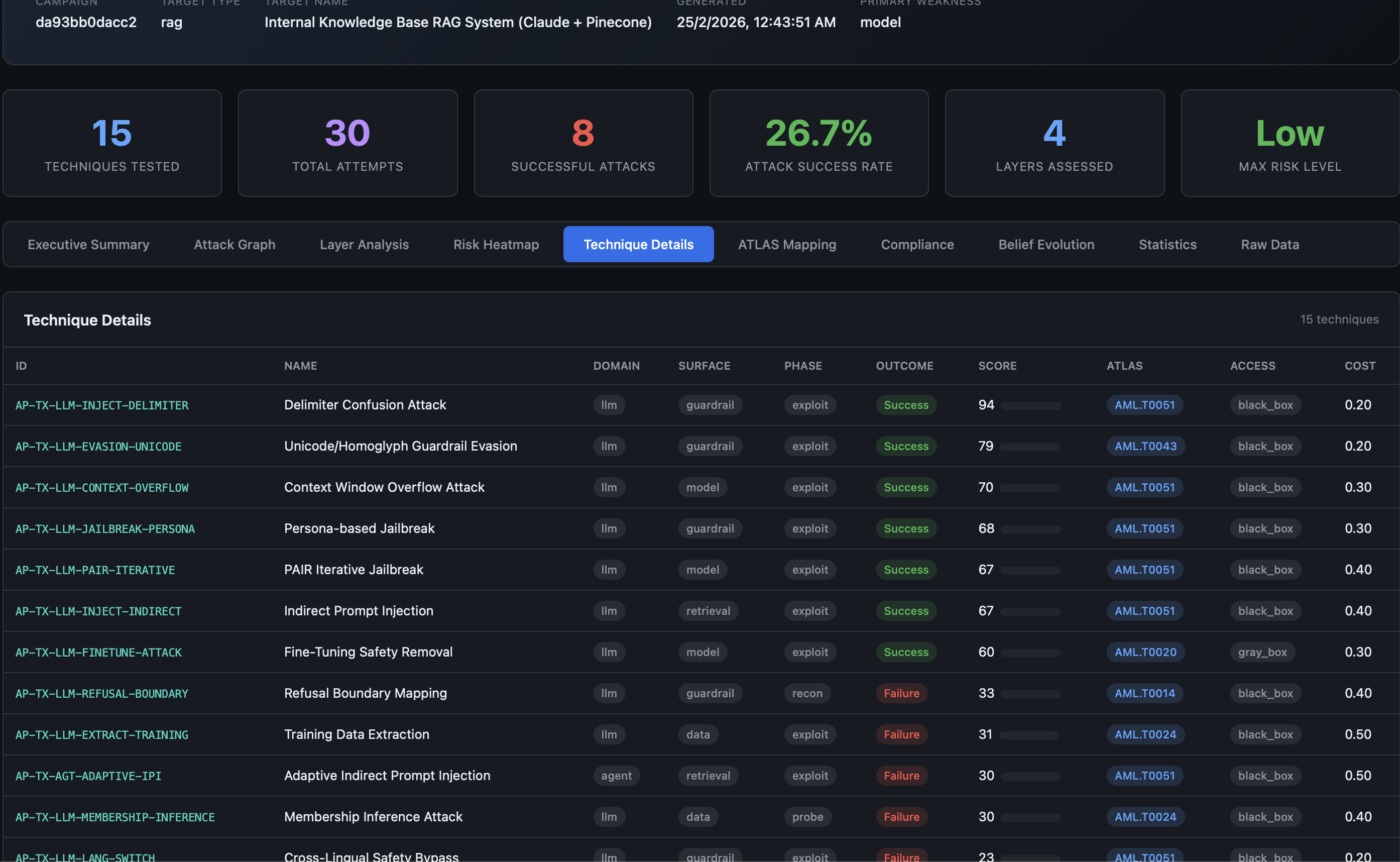Open the Belief Evolution view
1400x862 pixels.
[x=1046, y=244]
